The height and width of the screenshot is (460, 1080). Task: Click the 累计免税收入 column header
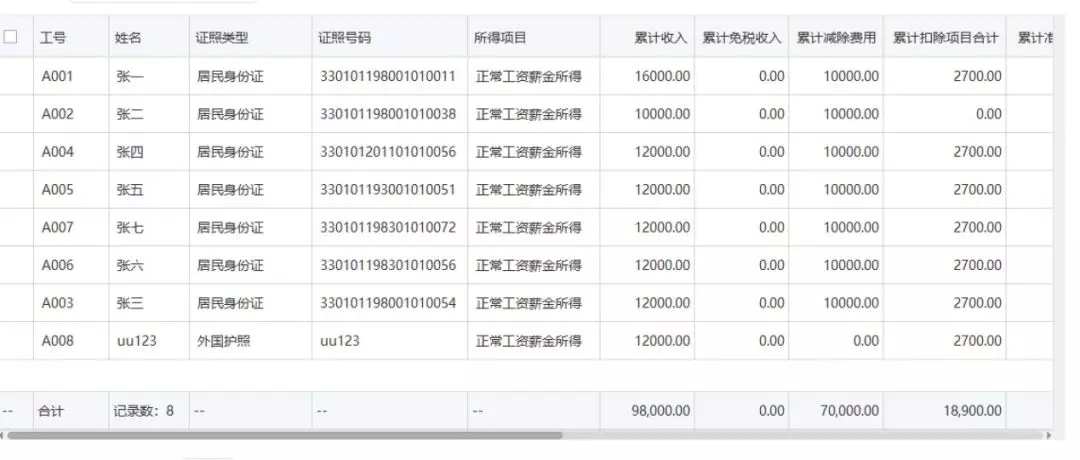741,38
